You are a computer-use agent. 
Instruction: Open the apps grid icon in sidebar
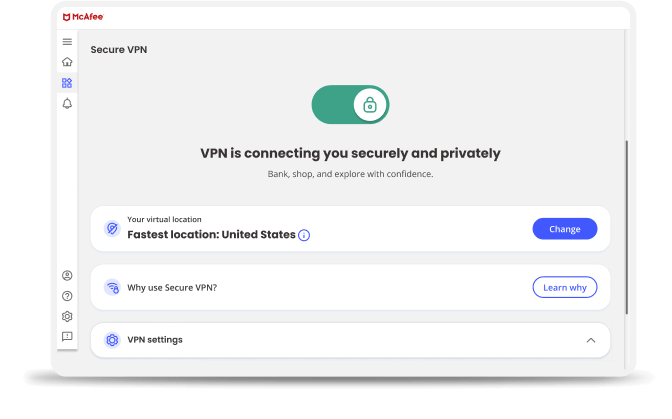67,83
